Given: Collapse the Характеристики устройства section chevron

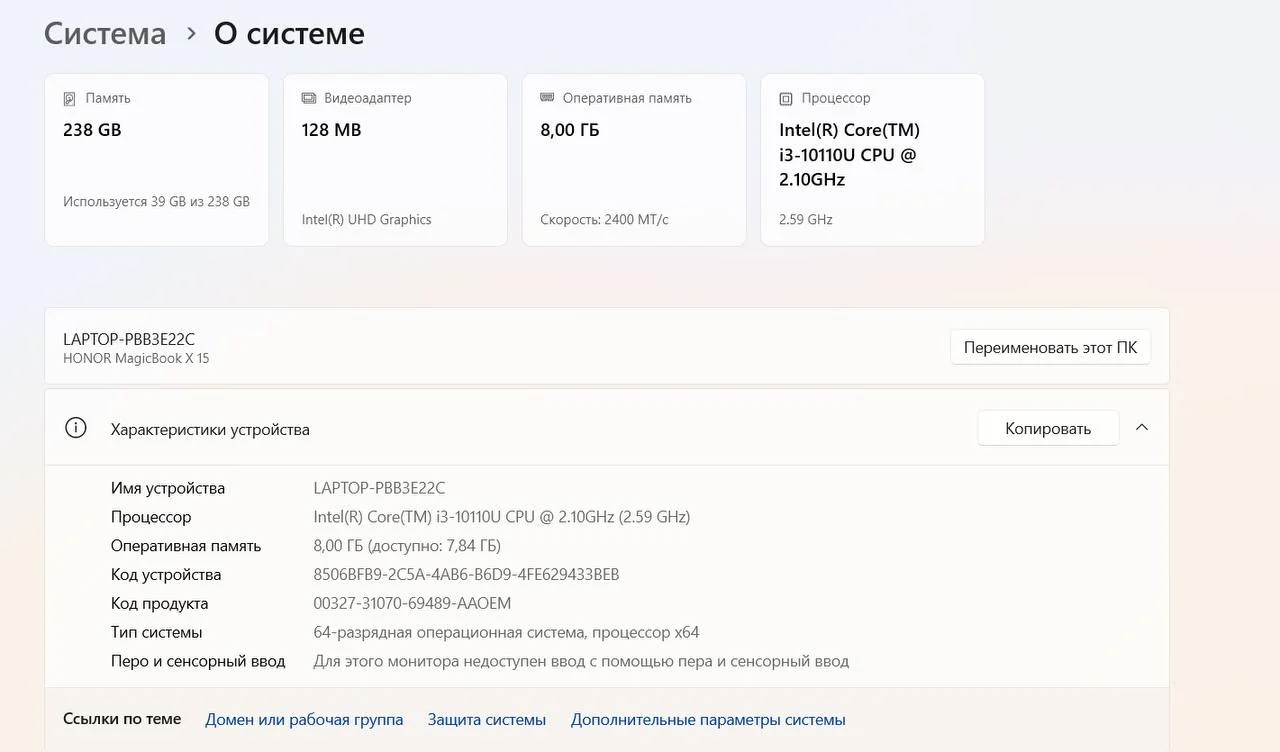Looking at the screenshot, I should [x=1142, y=428].
